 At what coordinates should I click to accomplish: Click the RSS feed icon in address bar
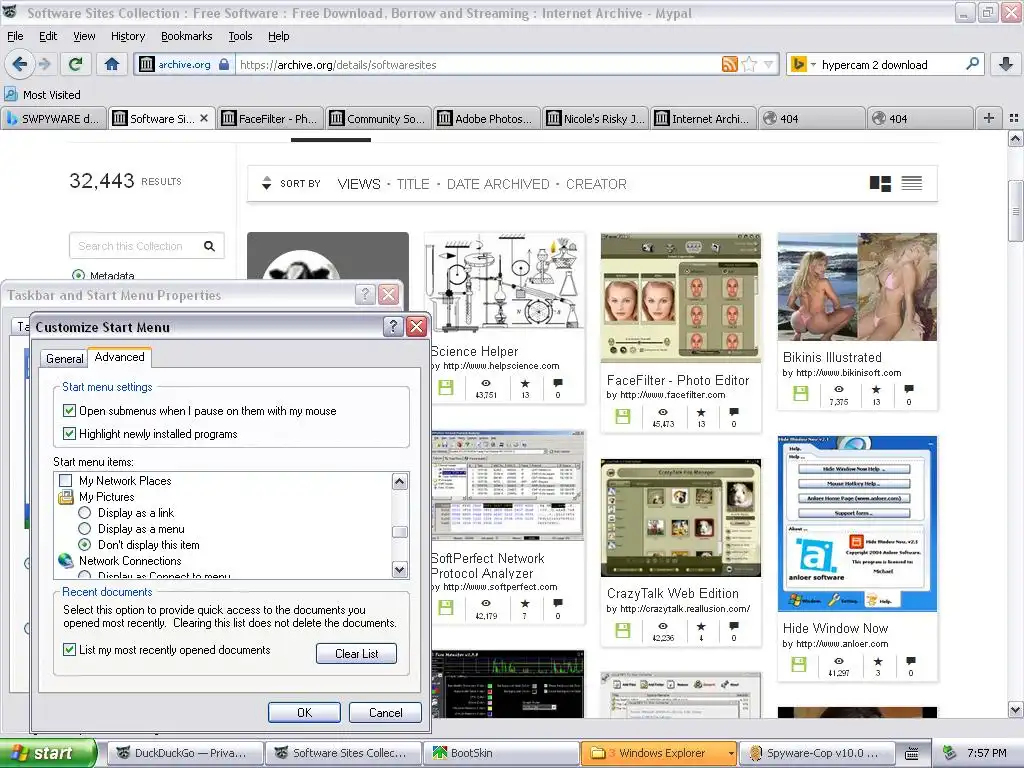[729, 64]
